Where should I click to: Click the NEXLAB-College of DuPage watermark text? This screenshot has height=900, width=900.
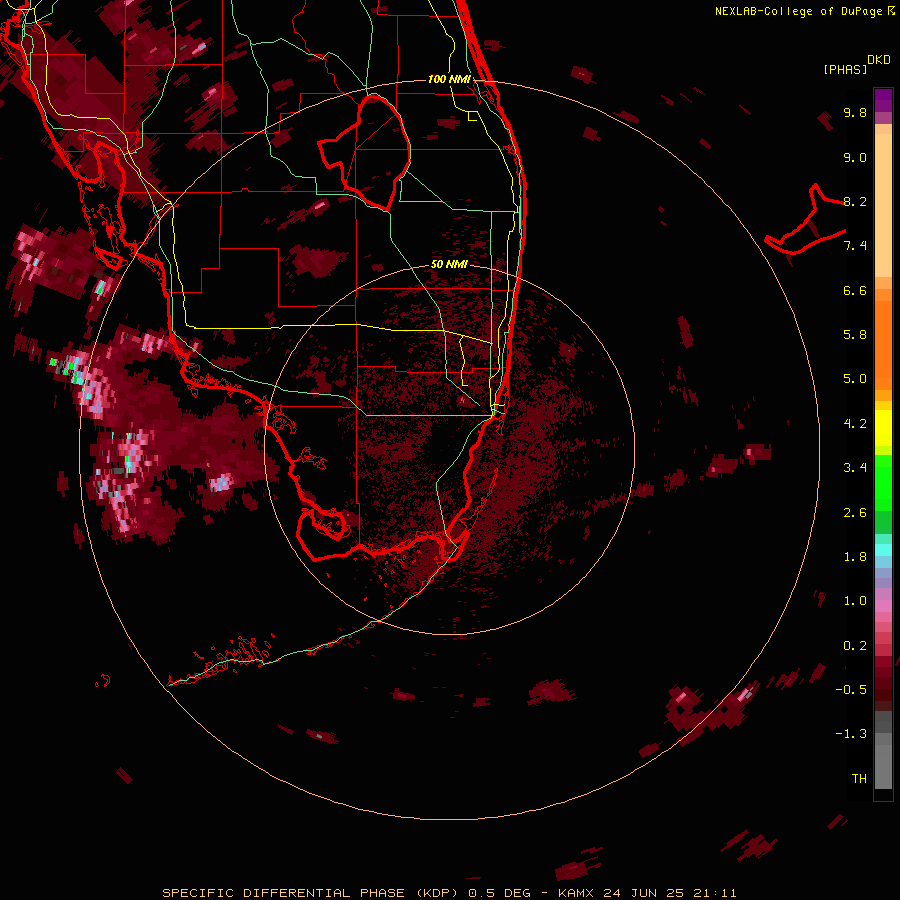point(805,11)
